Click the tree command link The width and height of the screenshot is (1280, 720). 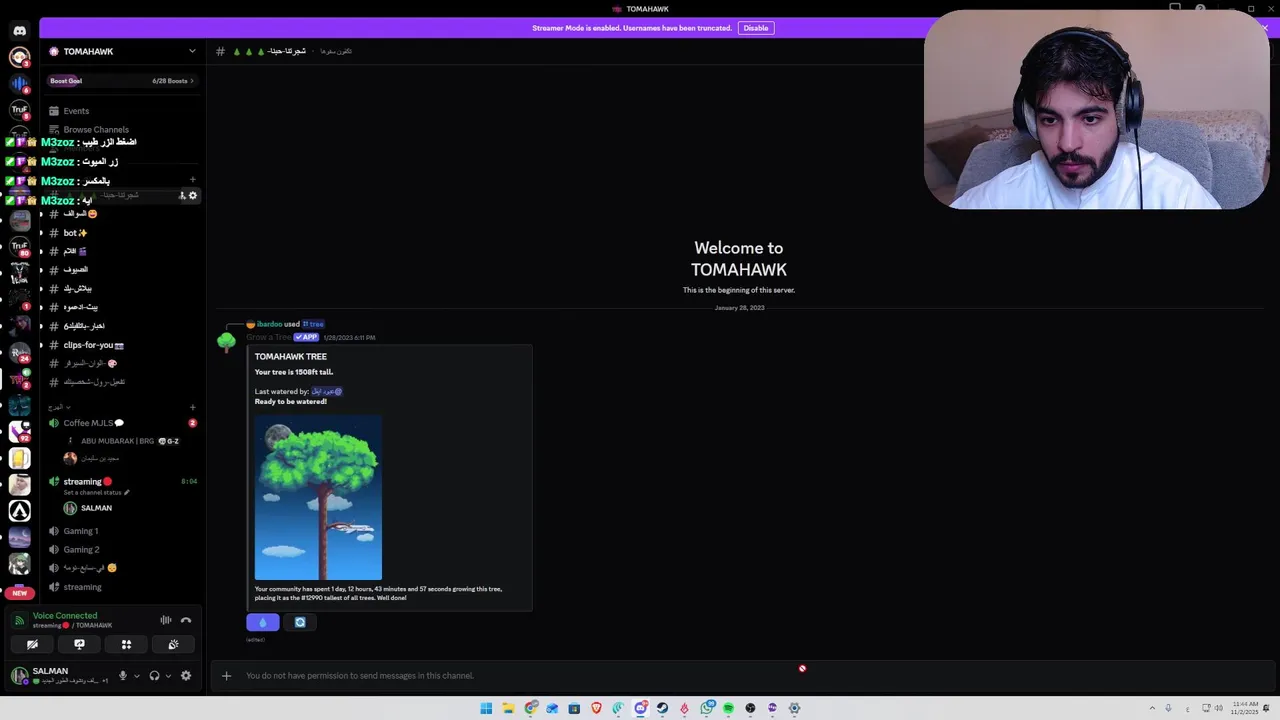click(x=314, y=324)
